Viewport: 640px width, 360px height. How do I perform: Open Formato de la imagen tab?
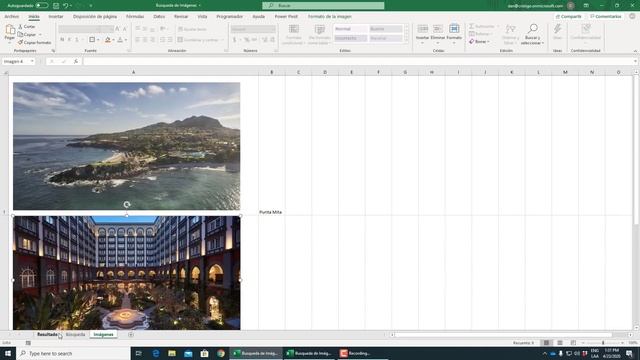[x=329, y=17]
